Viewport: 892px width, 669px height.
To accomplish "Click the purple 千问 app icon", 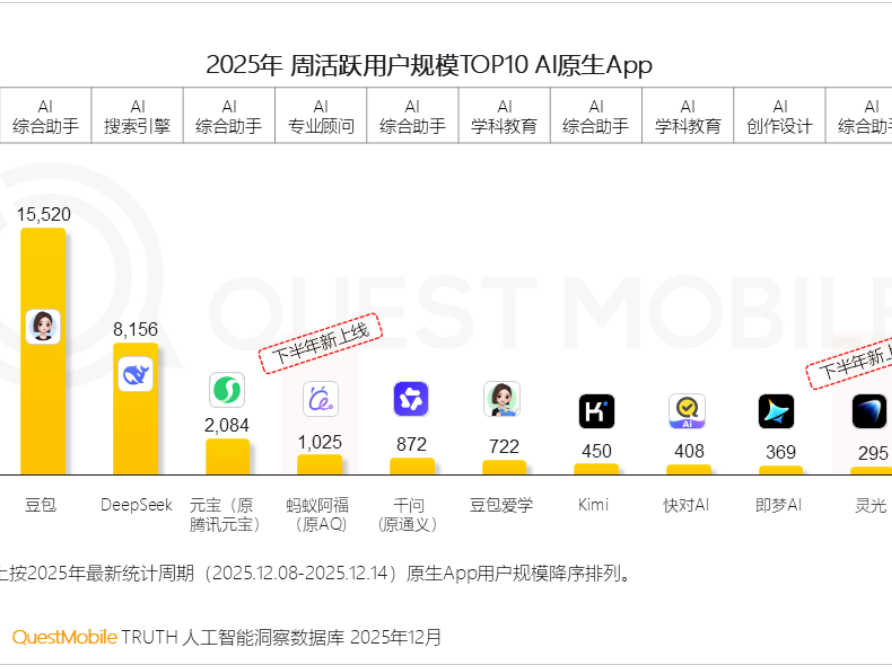I will pos(412,400).
